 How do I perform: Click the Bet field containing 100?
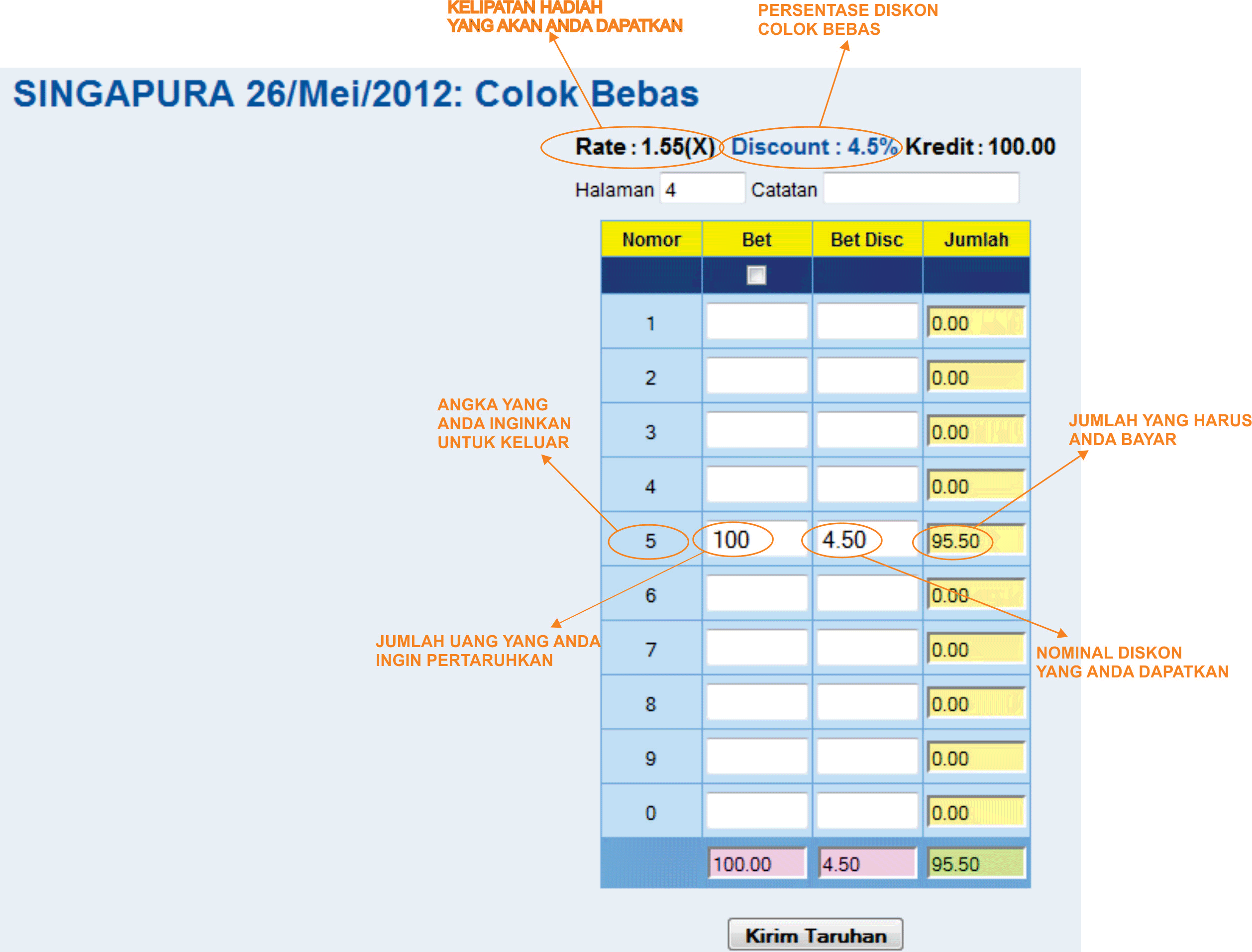click(x=757, y=540)
